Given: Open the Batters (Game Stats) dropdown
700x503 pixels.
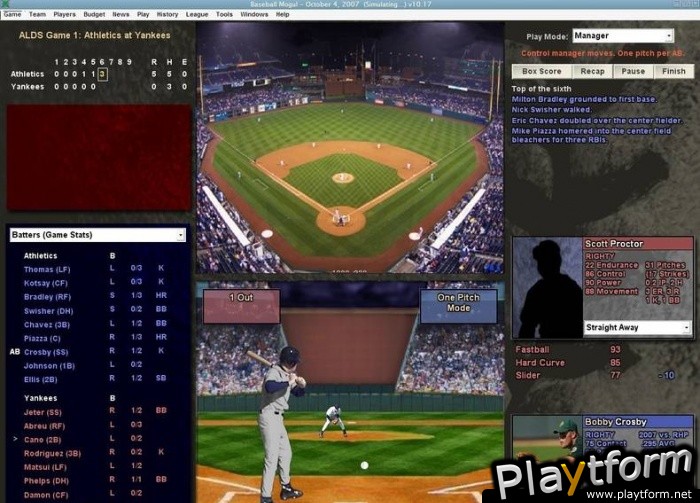Looking at the screenshot, I should click(x=97, y=235).
